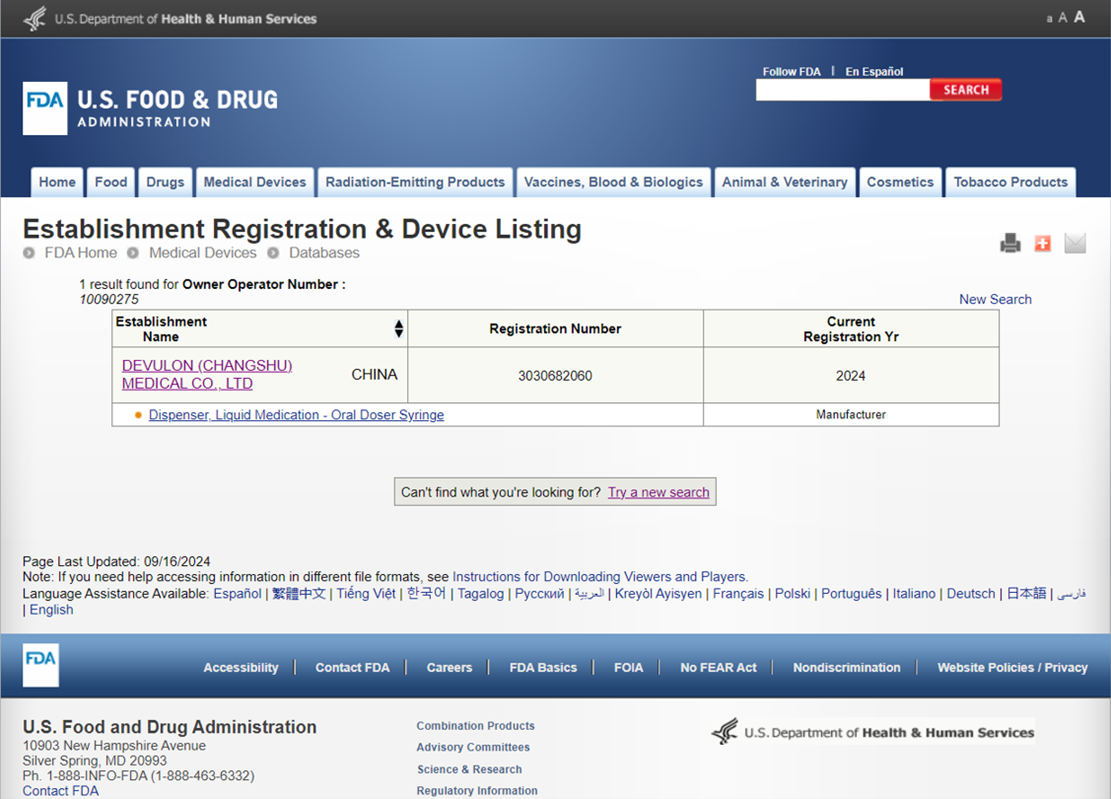Click Contact FDA link under address
Screen dimensions: 1111x799
coord(60,791)
